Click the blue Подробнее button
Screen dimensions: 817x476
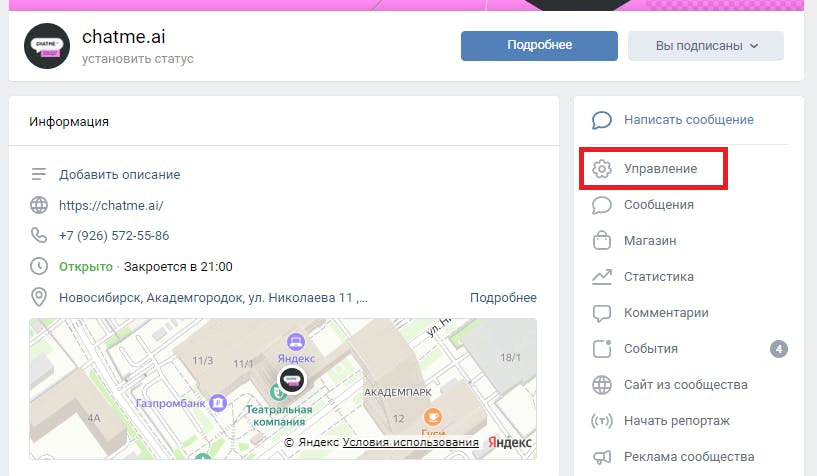539,45
